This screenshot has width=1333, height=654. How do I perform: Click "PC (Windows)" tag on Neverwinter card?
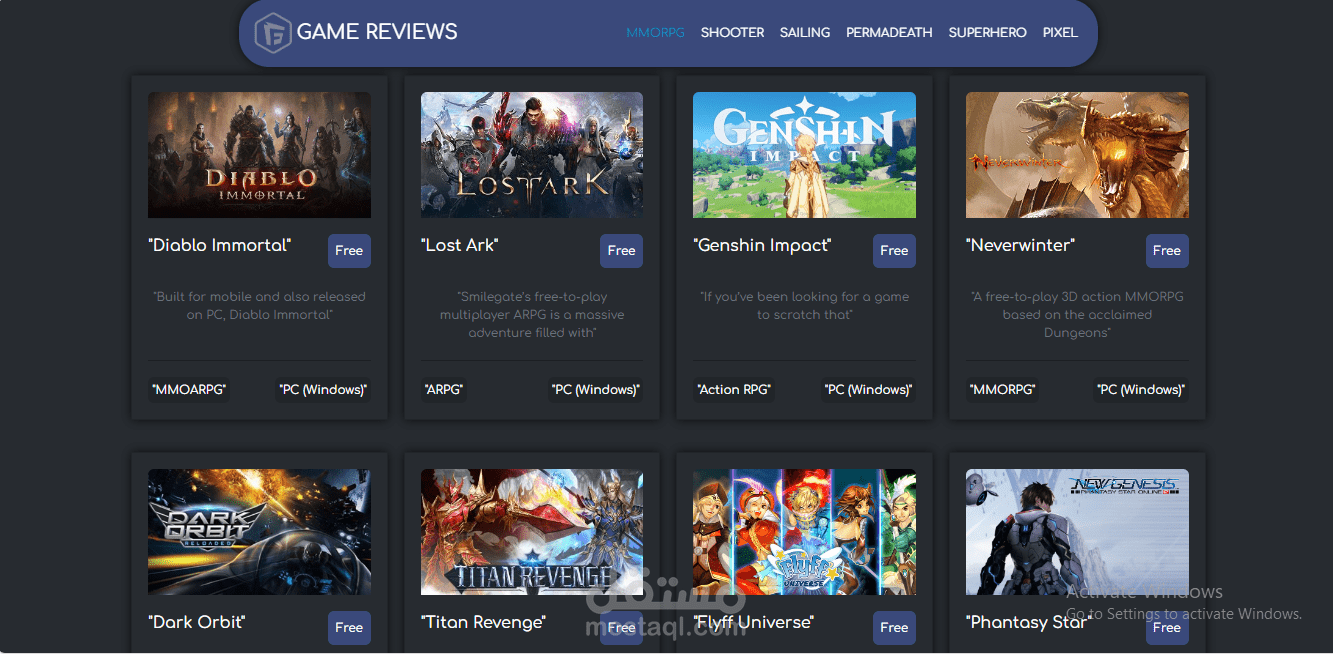1141,390
